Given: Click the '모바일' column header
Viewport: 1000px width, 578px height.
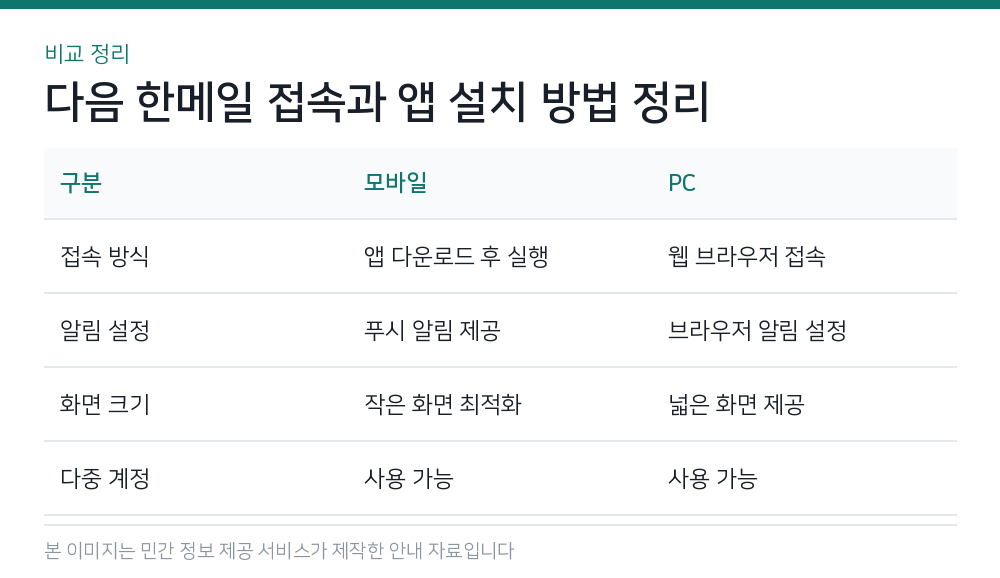Looking at the screenshot, I should click(x=395, y=183).
